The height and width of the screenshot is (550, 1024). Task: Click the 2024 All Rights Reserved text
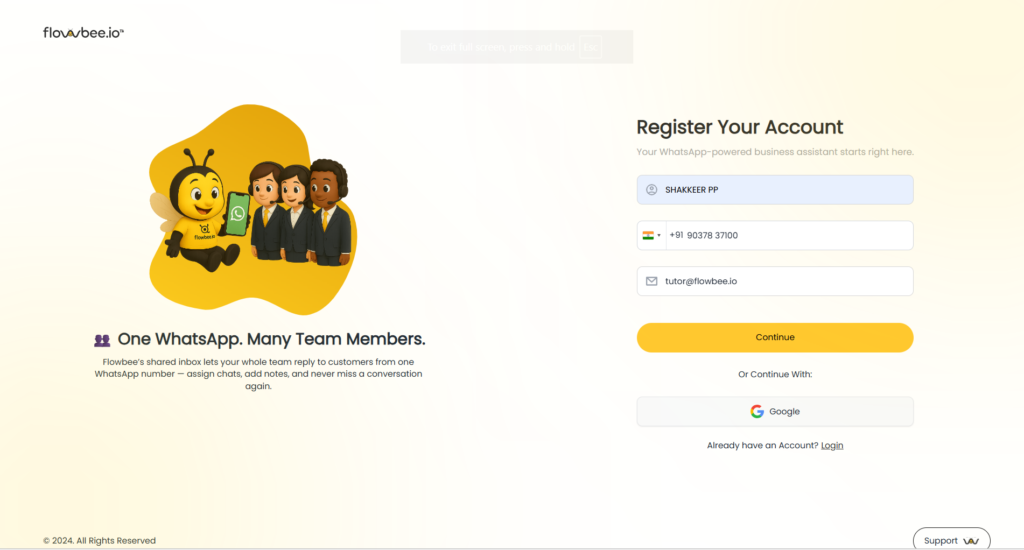click(100, 540)
